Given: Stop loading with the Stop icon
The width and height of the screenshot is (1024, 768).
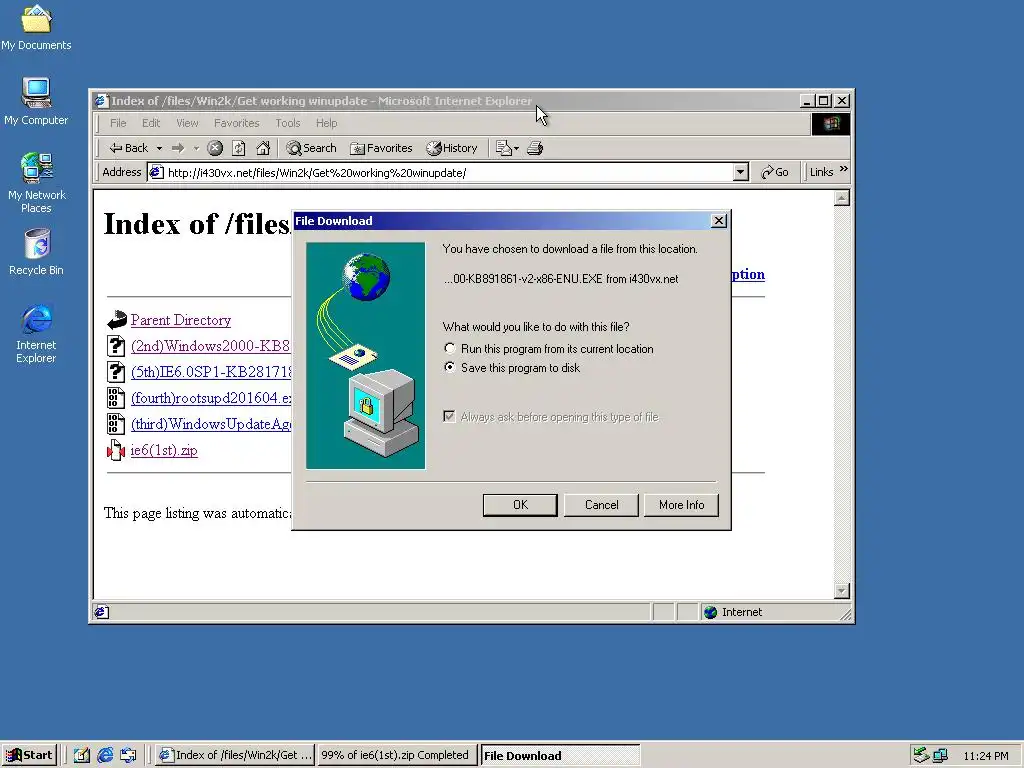Looking at the screenshot, I should point(215,148).
